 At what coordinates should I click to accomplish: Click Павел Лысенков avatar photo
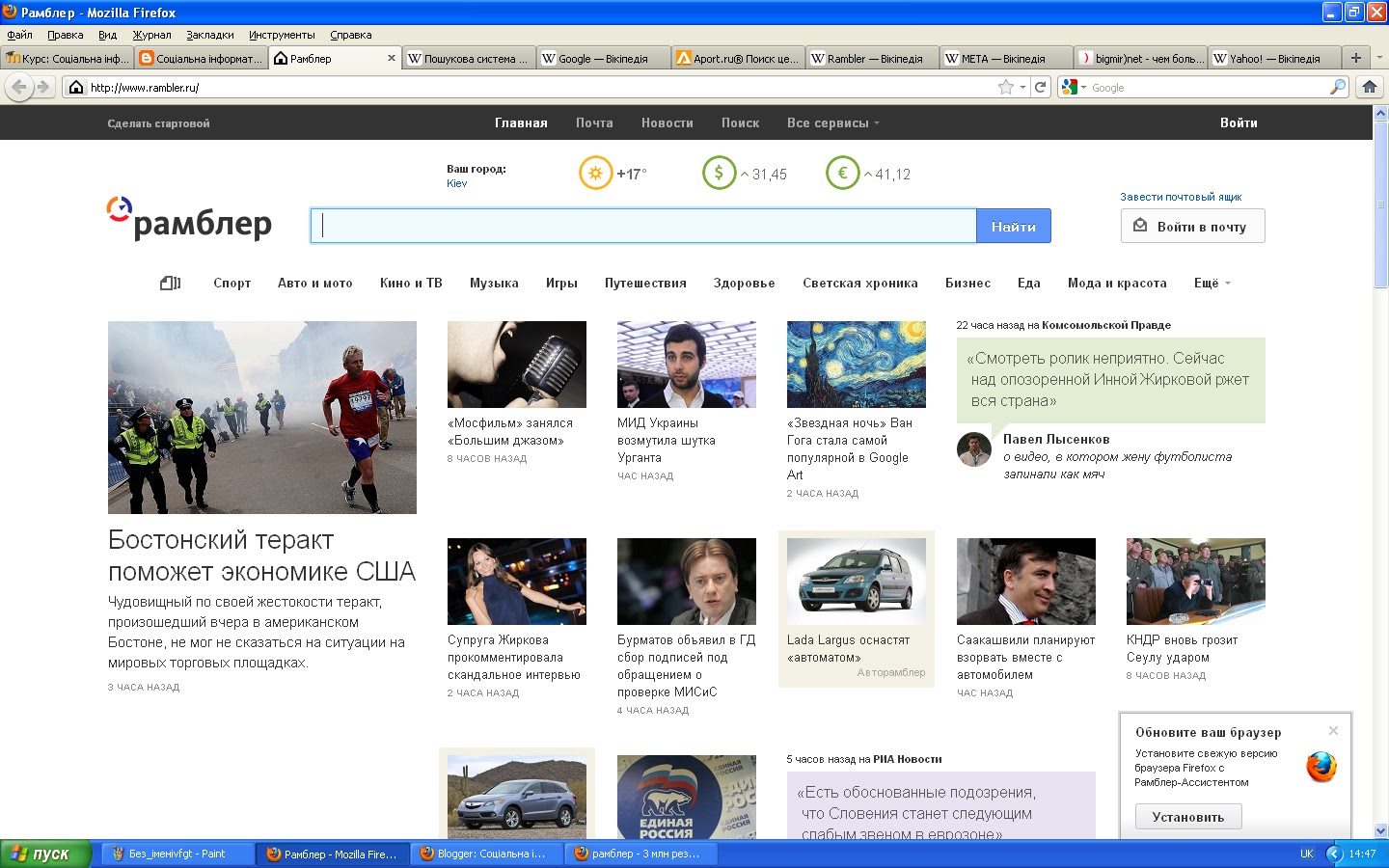pyautogui.click(x=974, y=449)
